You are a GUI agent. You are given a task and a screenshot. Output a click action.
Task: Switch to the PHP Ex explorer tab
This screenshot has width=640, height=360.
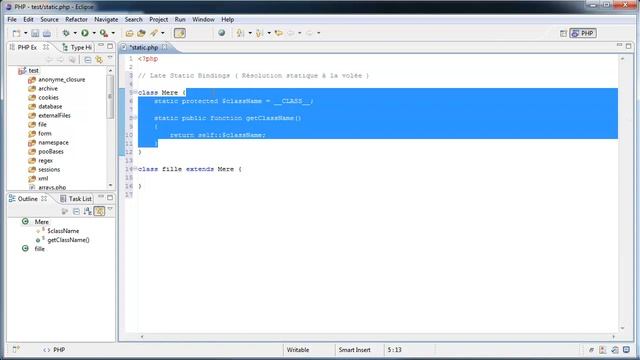click(x=27, y=47)
